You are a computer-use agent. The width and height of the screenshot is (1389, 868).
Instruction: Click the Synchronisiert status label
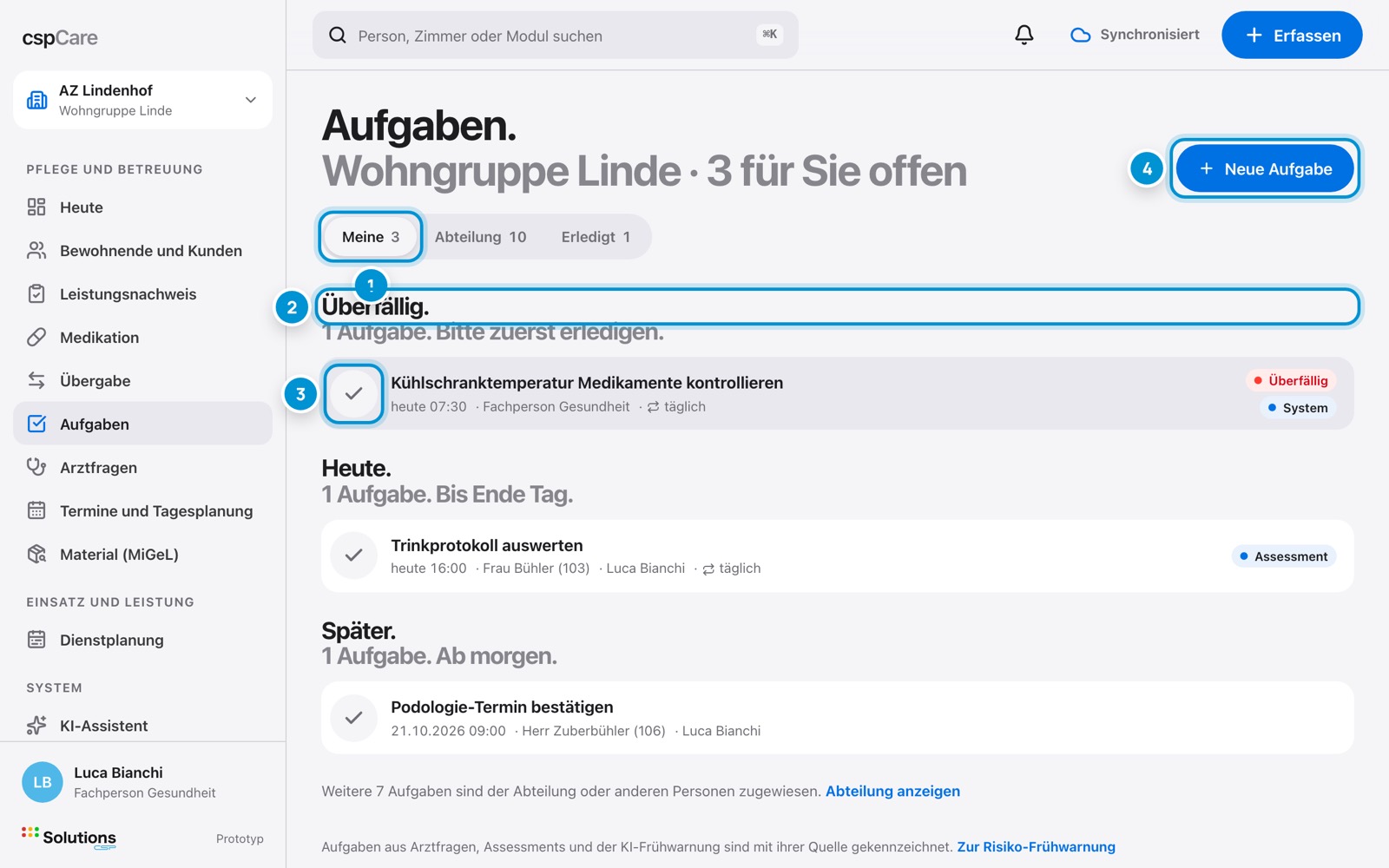[1149, 35]
